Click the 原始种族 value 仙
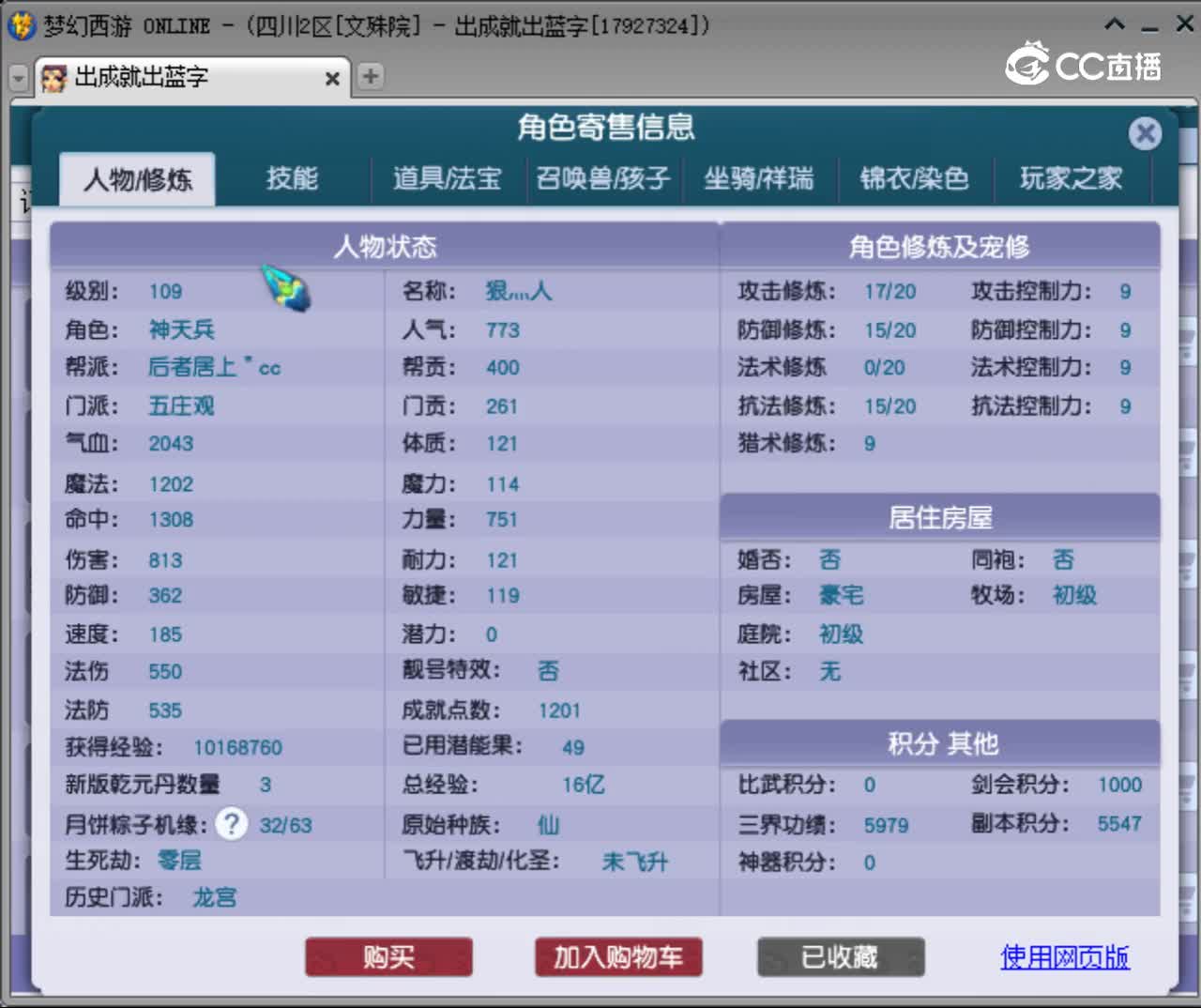The image size is (1201, 1008). [x=548, y=825]
